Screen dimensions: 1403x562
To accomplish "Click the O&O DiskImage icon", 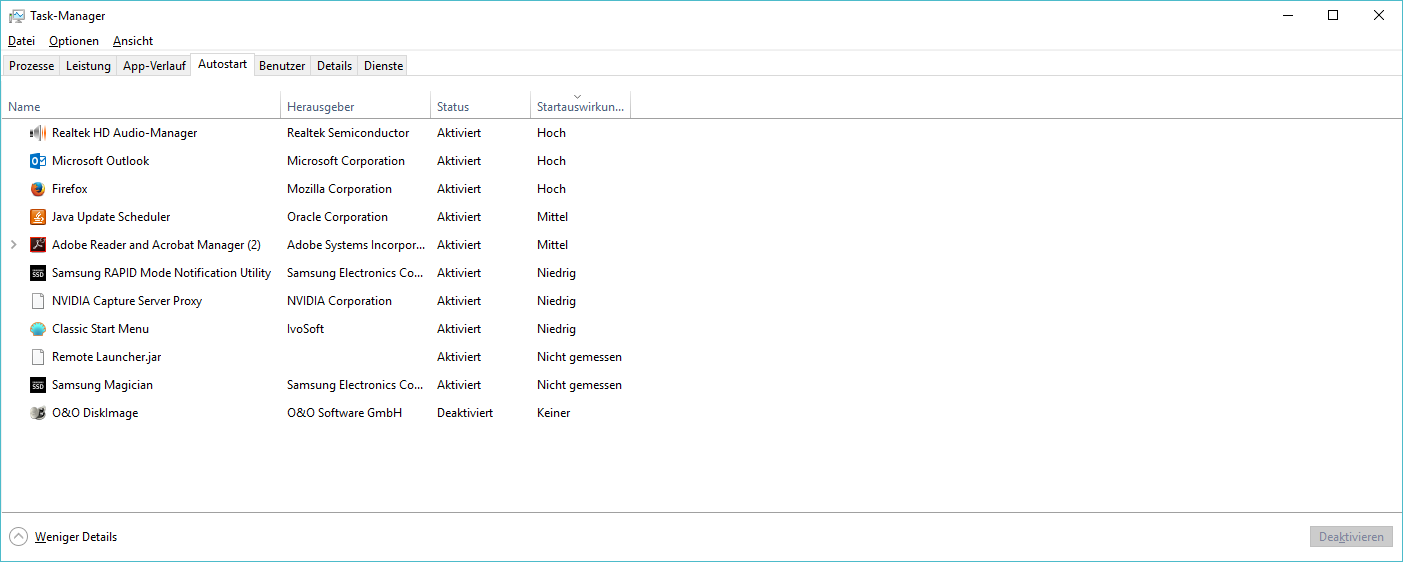I will [38, 413].
